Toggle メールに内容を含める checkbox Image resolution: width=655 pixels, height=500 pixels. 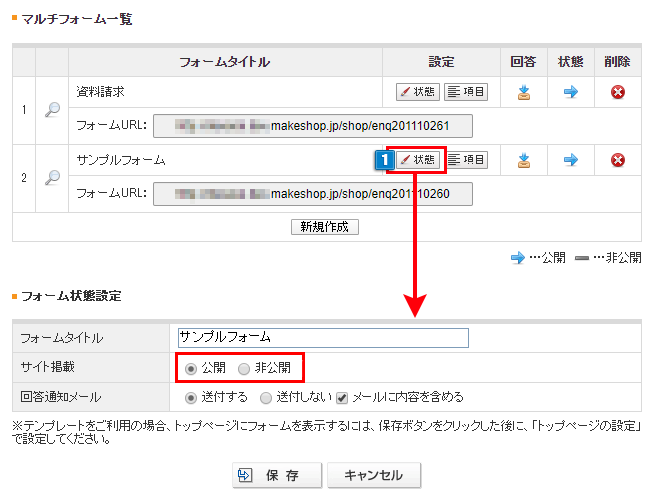(342, 398)
